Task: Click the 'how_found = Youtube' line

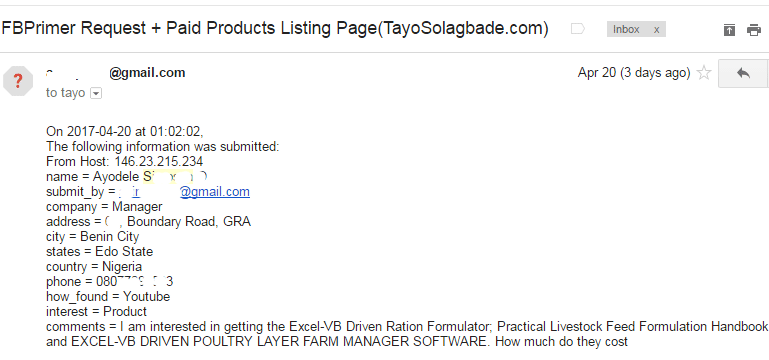Action: [x=108, y=297]
